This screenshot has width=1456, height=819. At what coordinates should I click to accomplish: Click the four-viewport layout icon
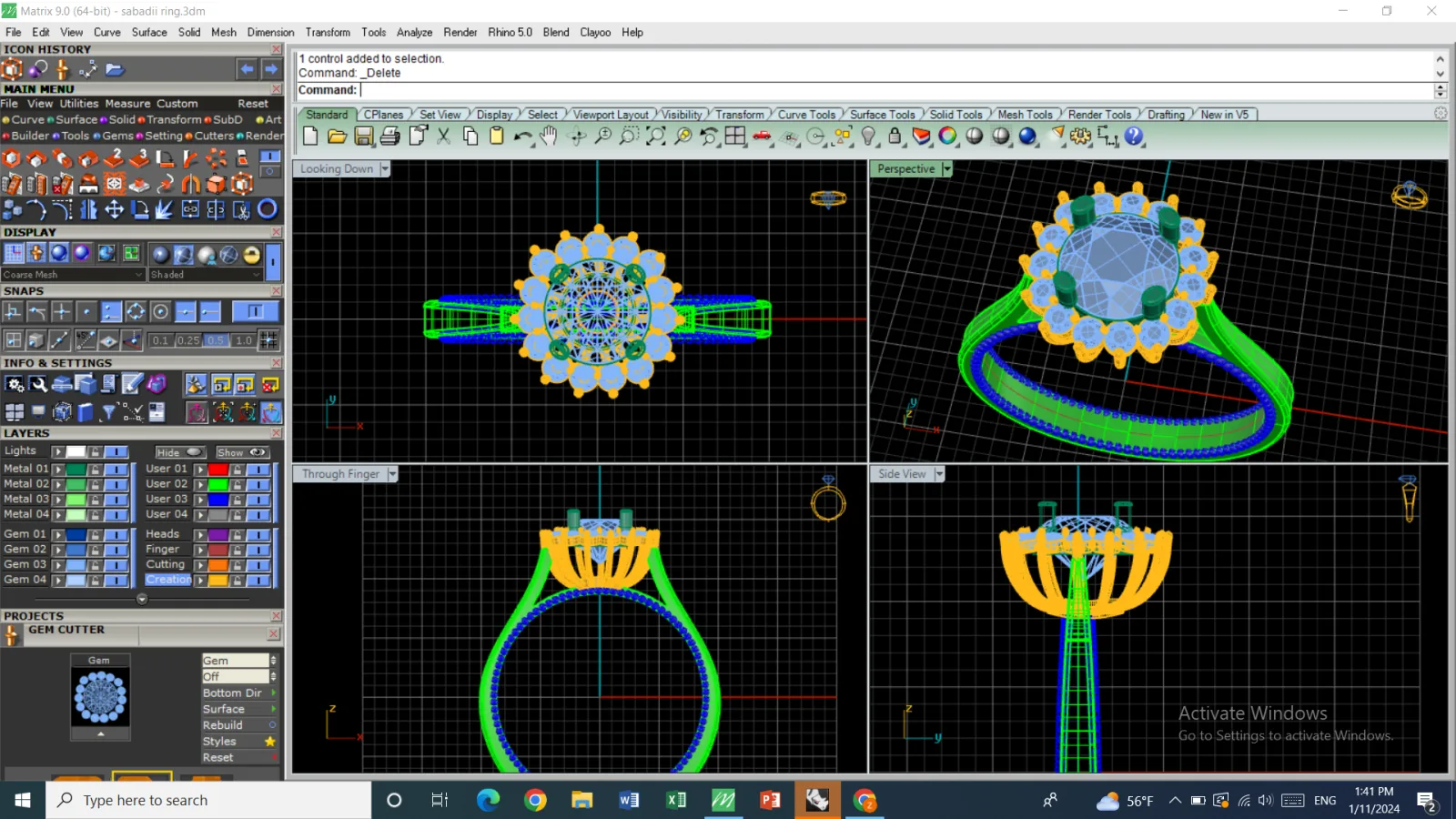[735, 136]
